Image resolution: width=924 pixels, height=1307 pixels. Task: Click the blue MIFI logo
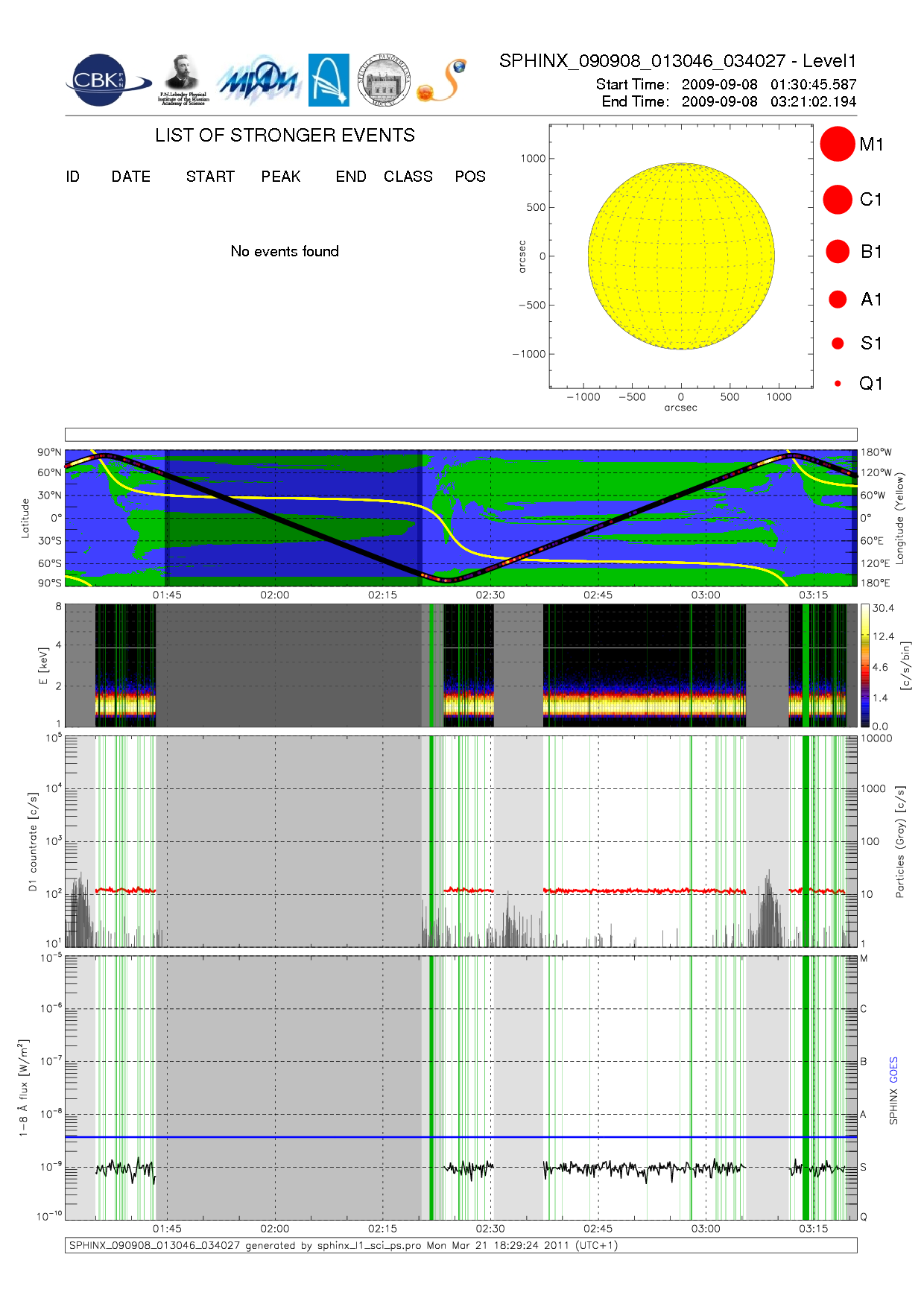258,80
